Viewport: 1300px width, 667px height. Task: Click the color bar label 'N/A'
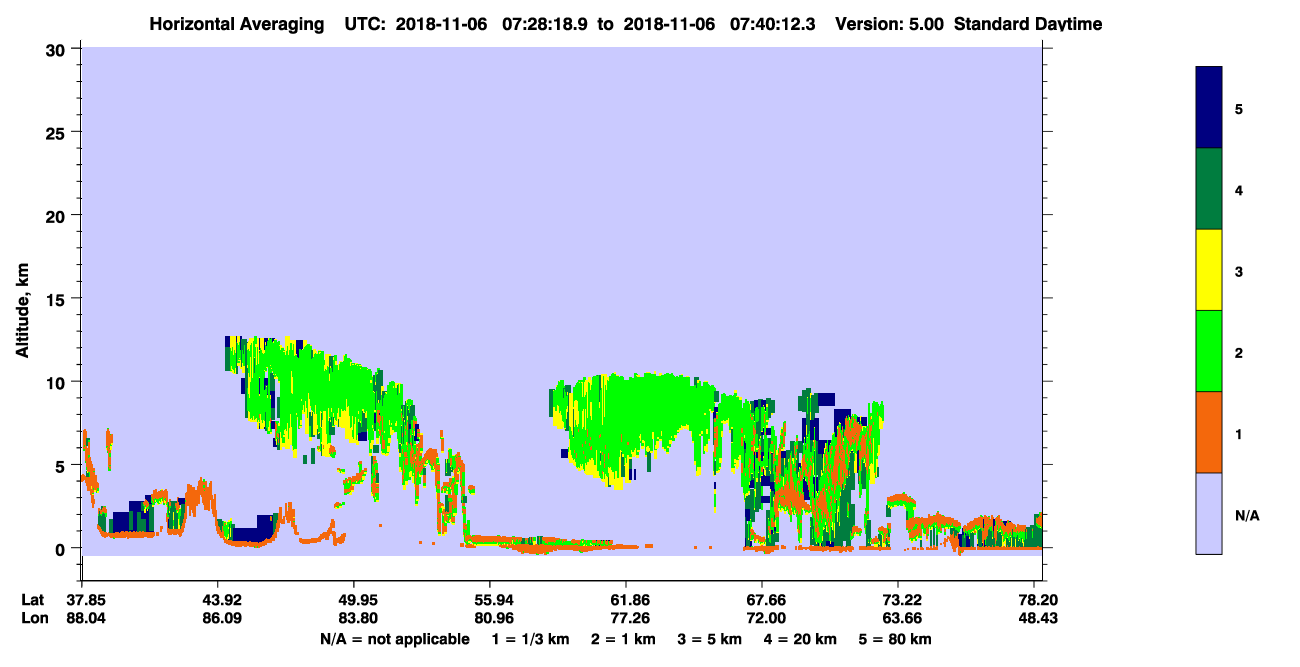pos(1247,515)
